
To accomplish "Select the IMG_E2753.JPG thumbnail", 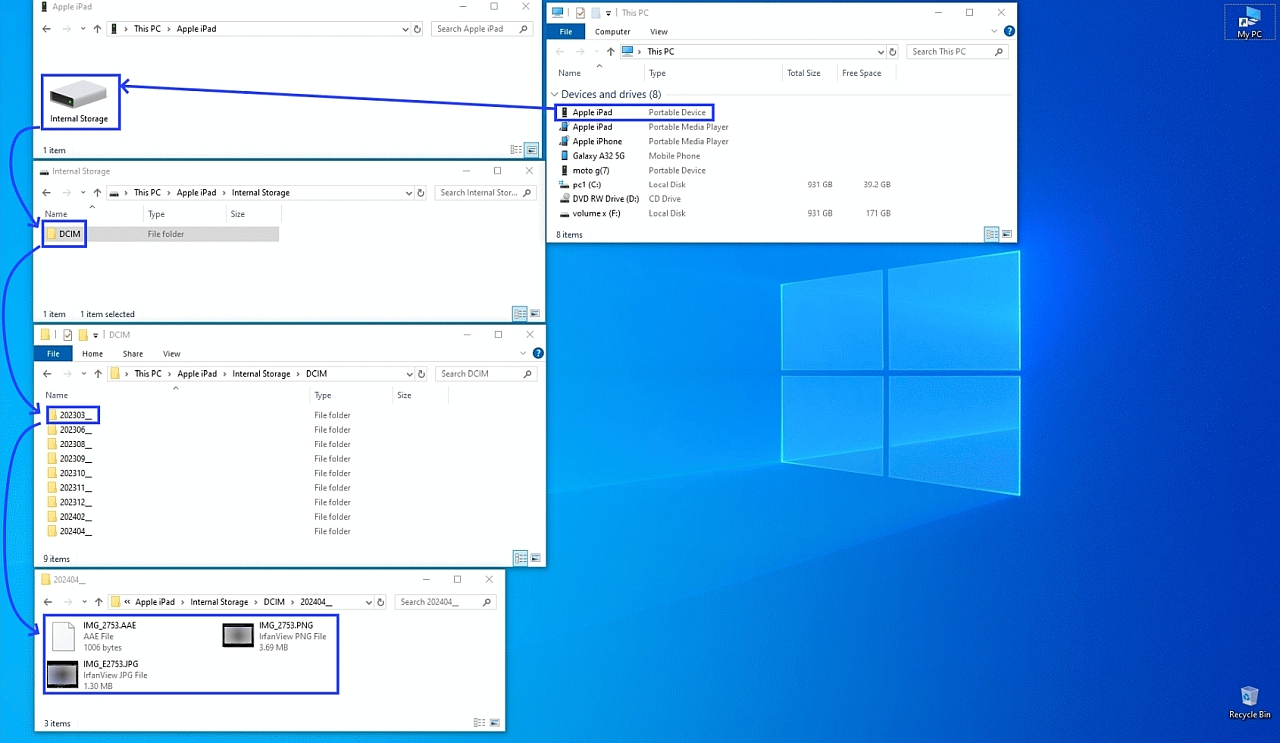I will (62, 675).
